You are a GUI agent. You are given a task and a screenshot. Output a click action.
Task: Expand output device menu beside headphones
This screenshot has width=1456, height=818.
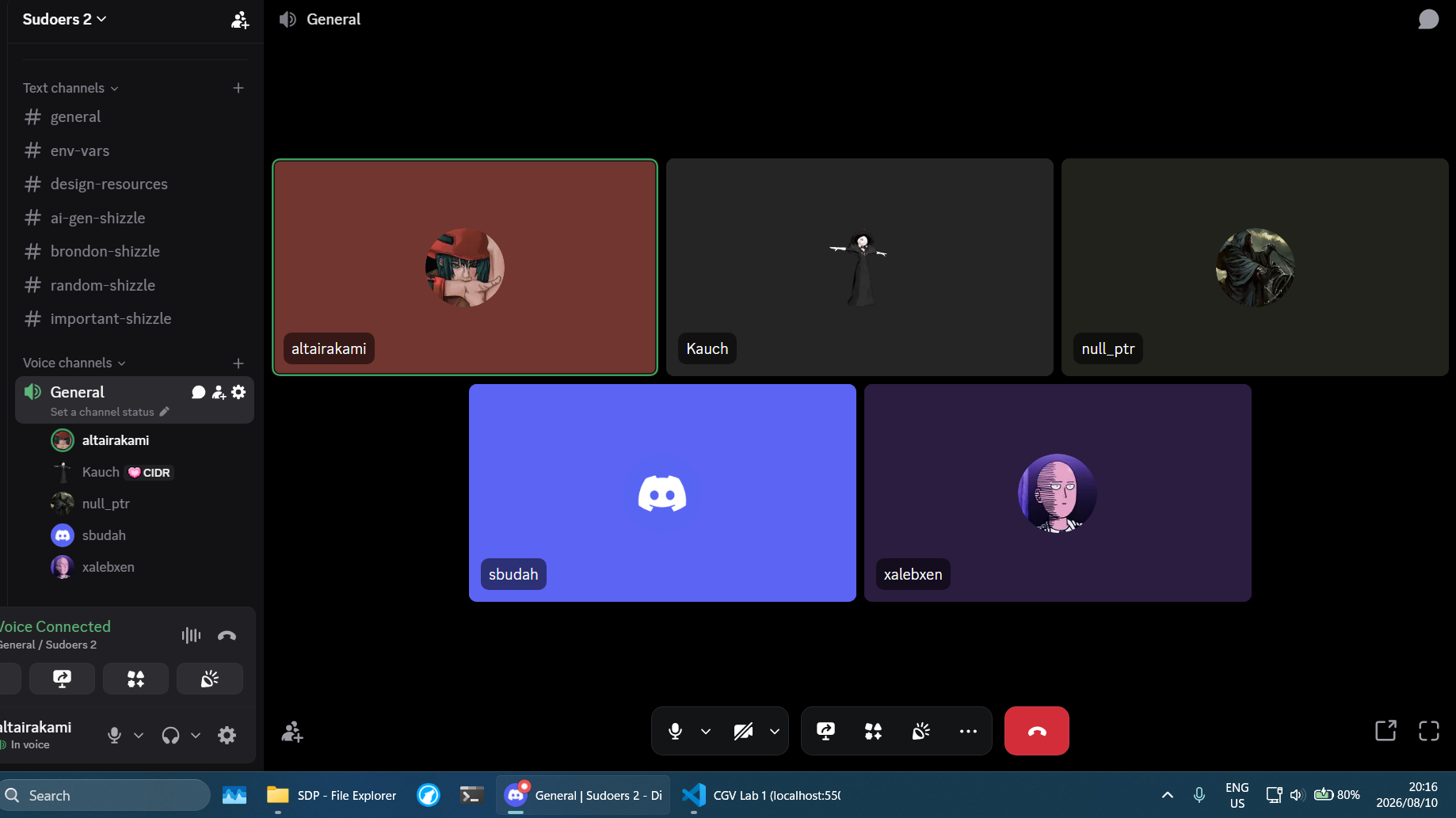[x=196, y=735]
